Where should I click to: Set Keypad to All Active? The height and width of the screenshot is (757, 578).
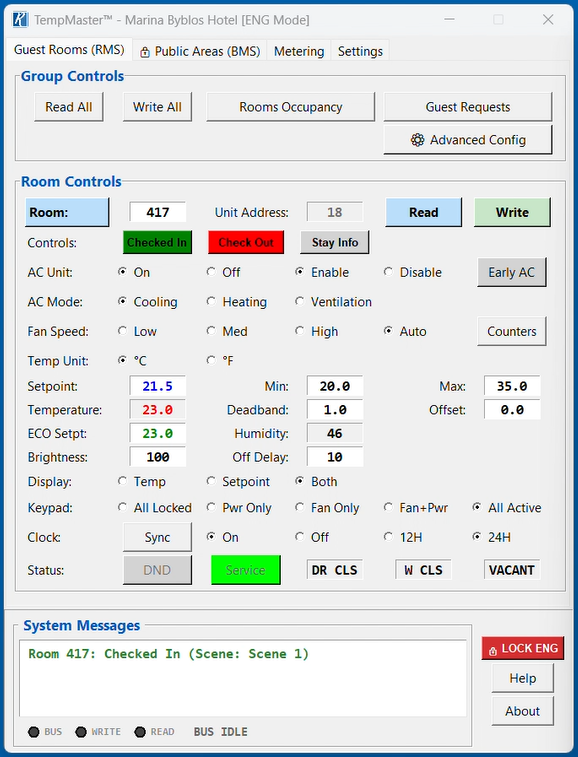tap(507, 508)
